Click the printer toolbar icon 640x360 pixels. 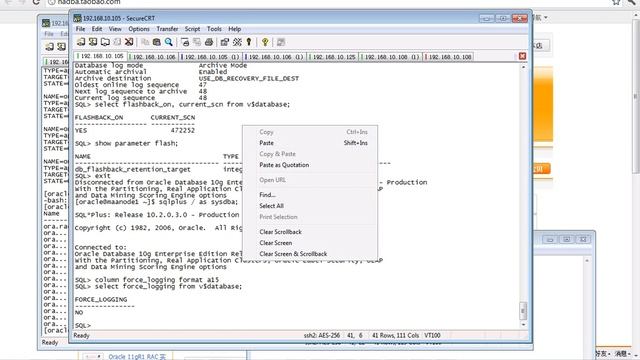[209, 42]
